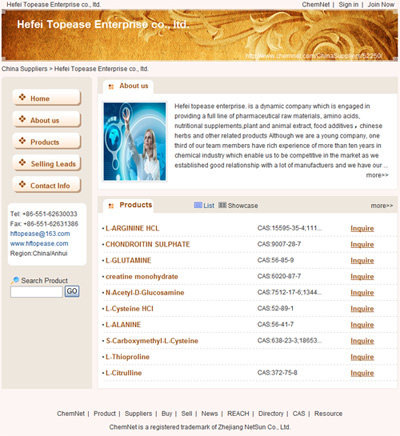Switch to Showcase view icon
The height and width of the screenshot is (436, 400).
click(x=222, y=205)
